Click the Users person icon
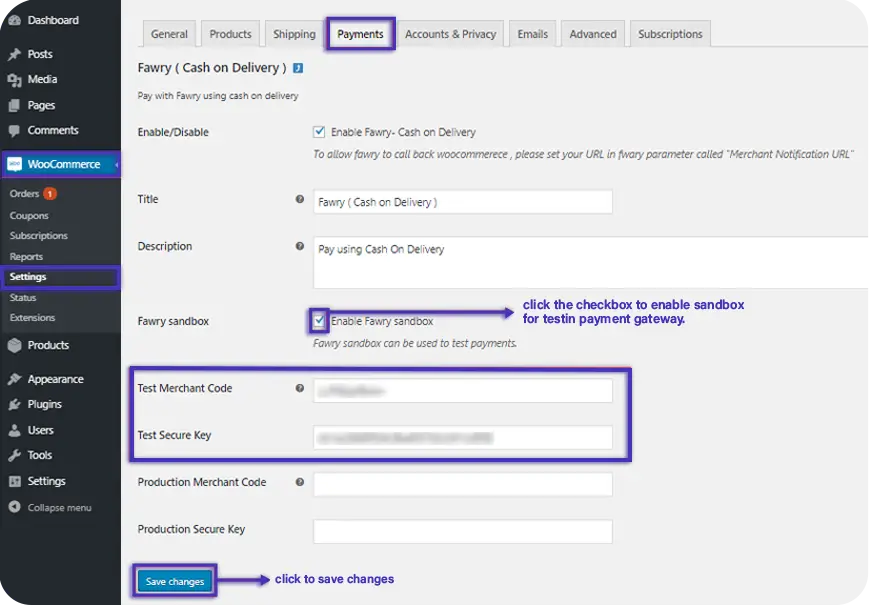Screen dimensions: 869x605 coord(15,430)
